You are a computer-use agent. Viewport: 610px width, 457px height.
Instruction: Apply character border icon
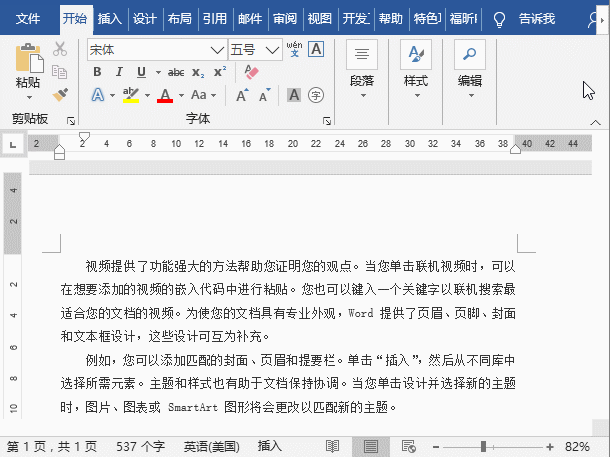point(316,49)
